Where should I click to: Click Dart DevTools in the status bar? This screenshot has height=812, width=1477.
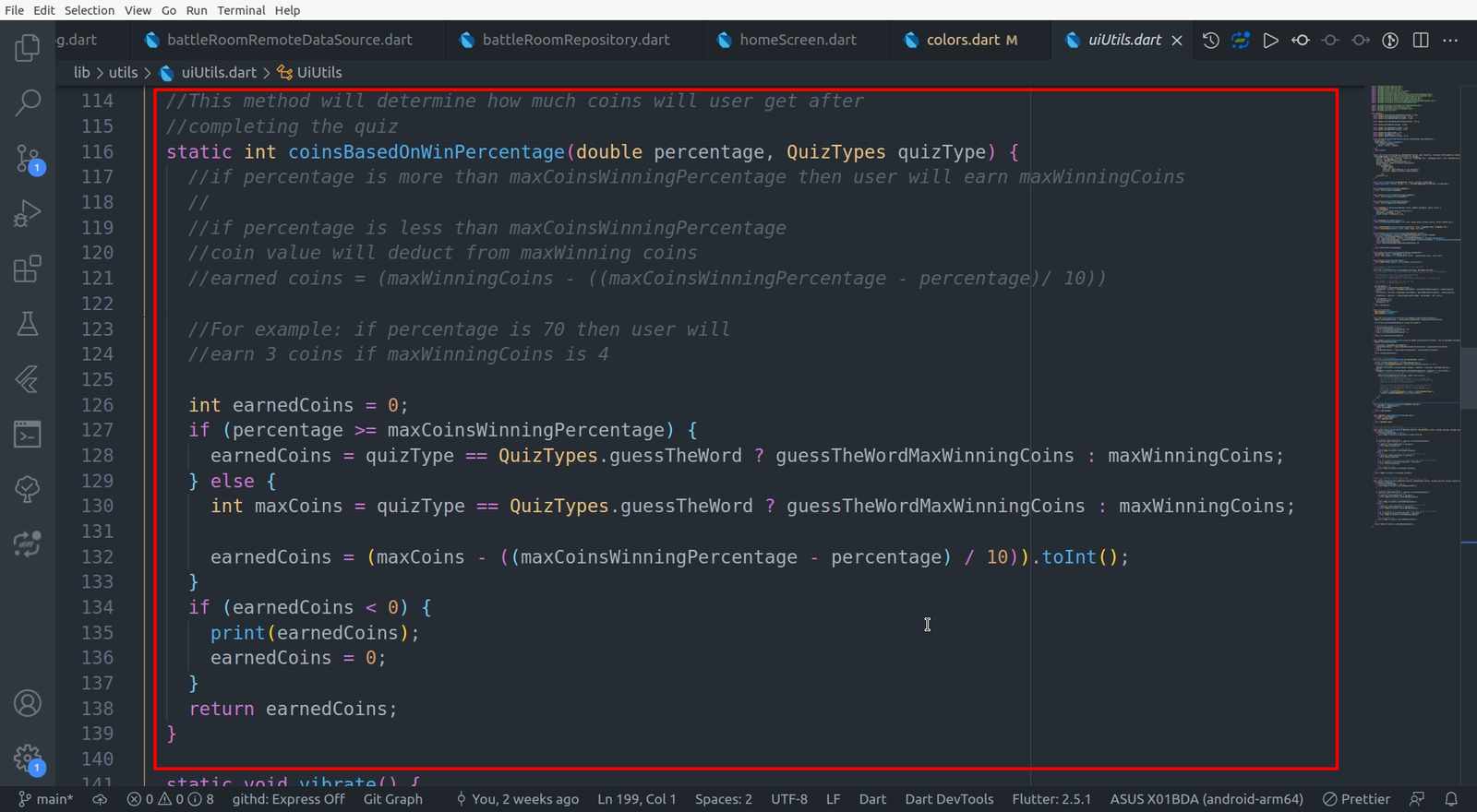tap(949, 799)
